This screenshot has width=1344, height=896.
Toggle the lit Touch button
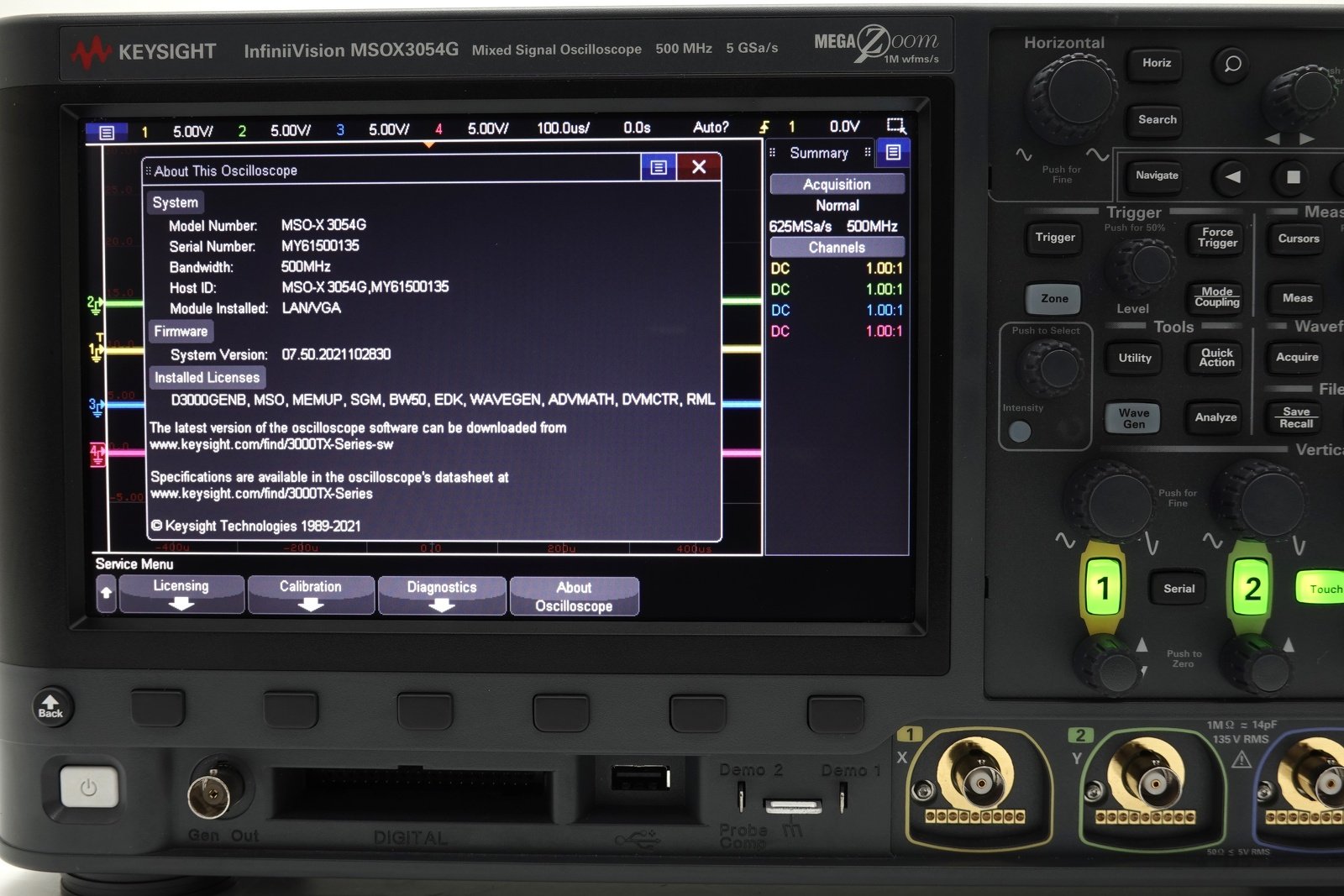pos(1325,589)
